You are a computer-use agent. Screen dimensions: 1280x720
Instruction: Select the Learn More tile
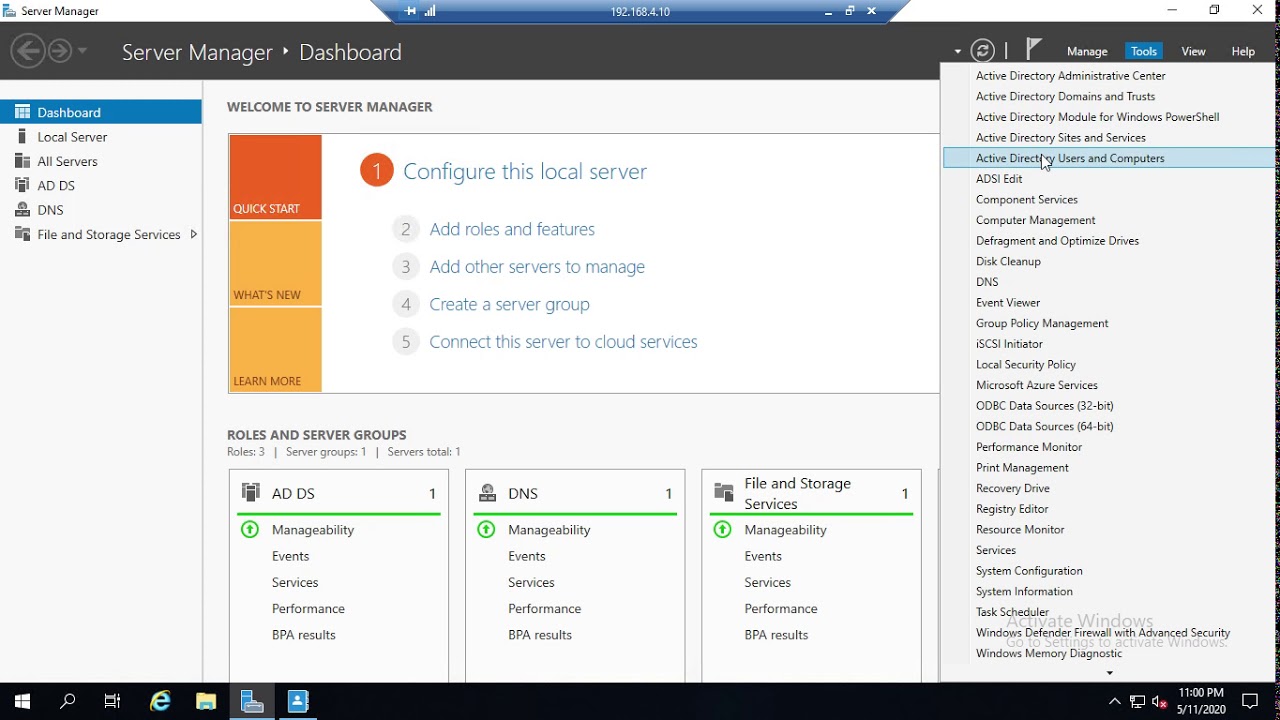point(275,349)
